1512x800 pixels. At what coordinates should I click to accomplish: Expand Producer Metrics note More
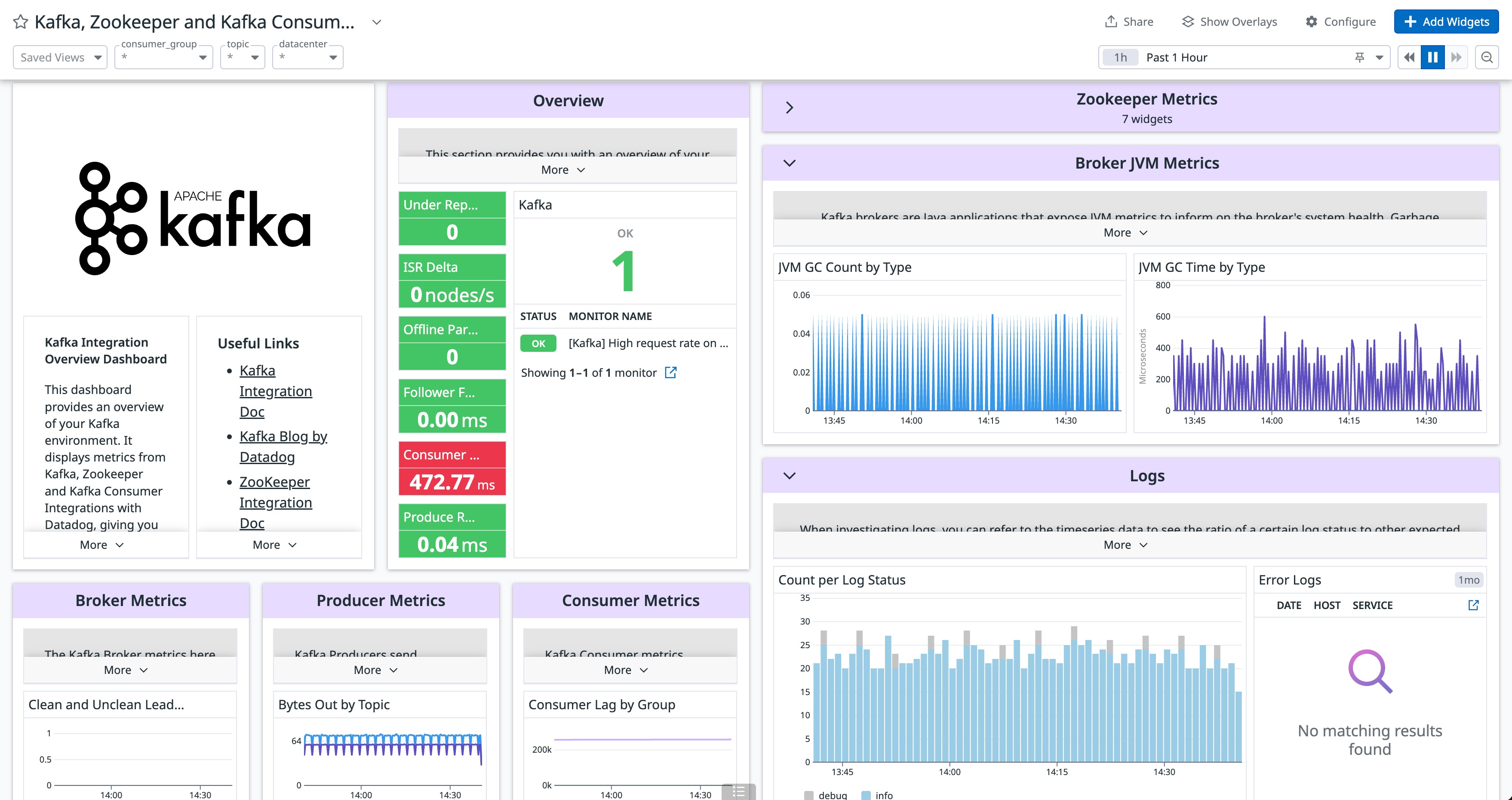(x=376, y=670)
